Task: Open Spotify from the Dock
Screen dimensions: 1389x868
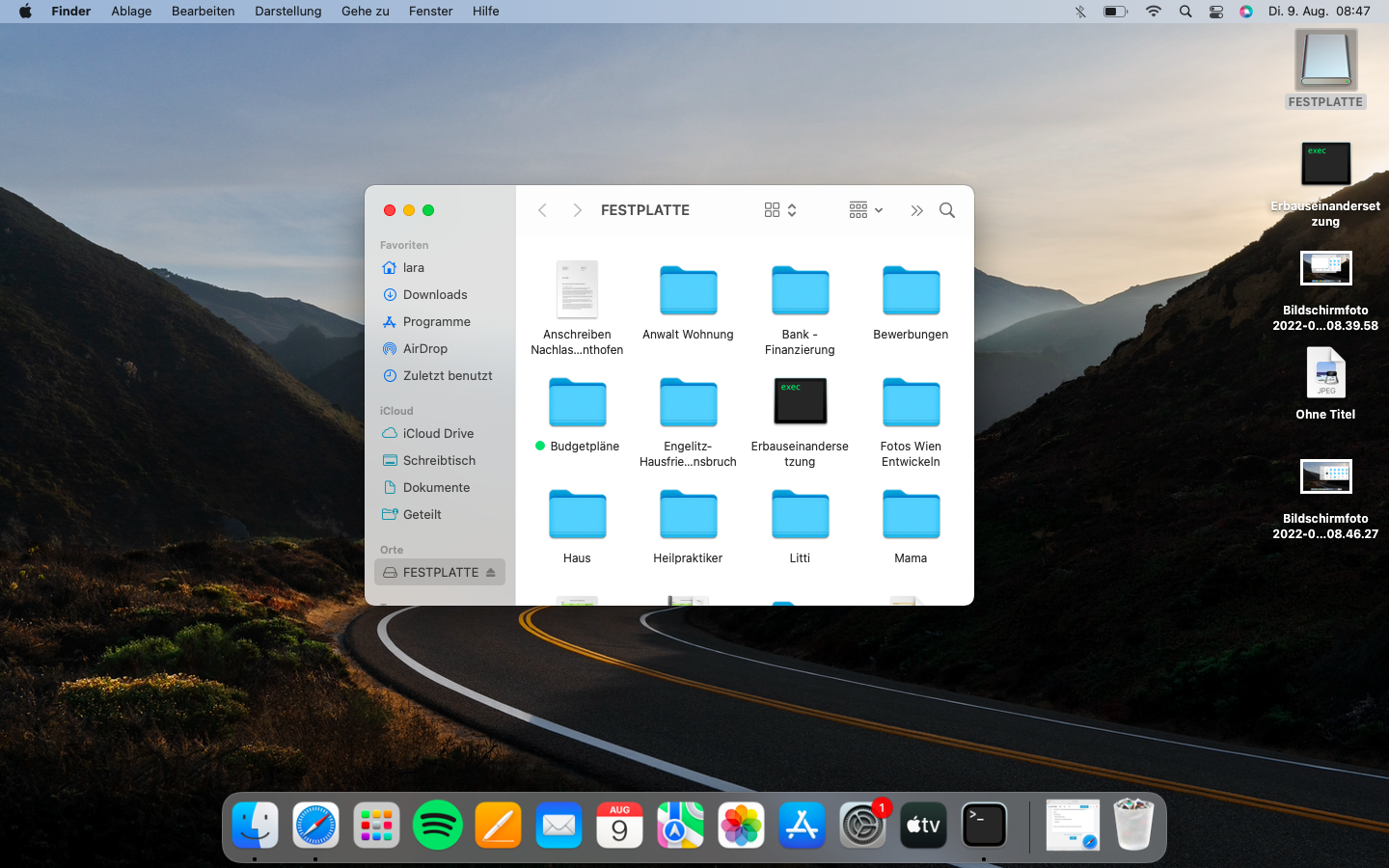Action: tap(437, 825)
